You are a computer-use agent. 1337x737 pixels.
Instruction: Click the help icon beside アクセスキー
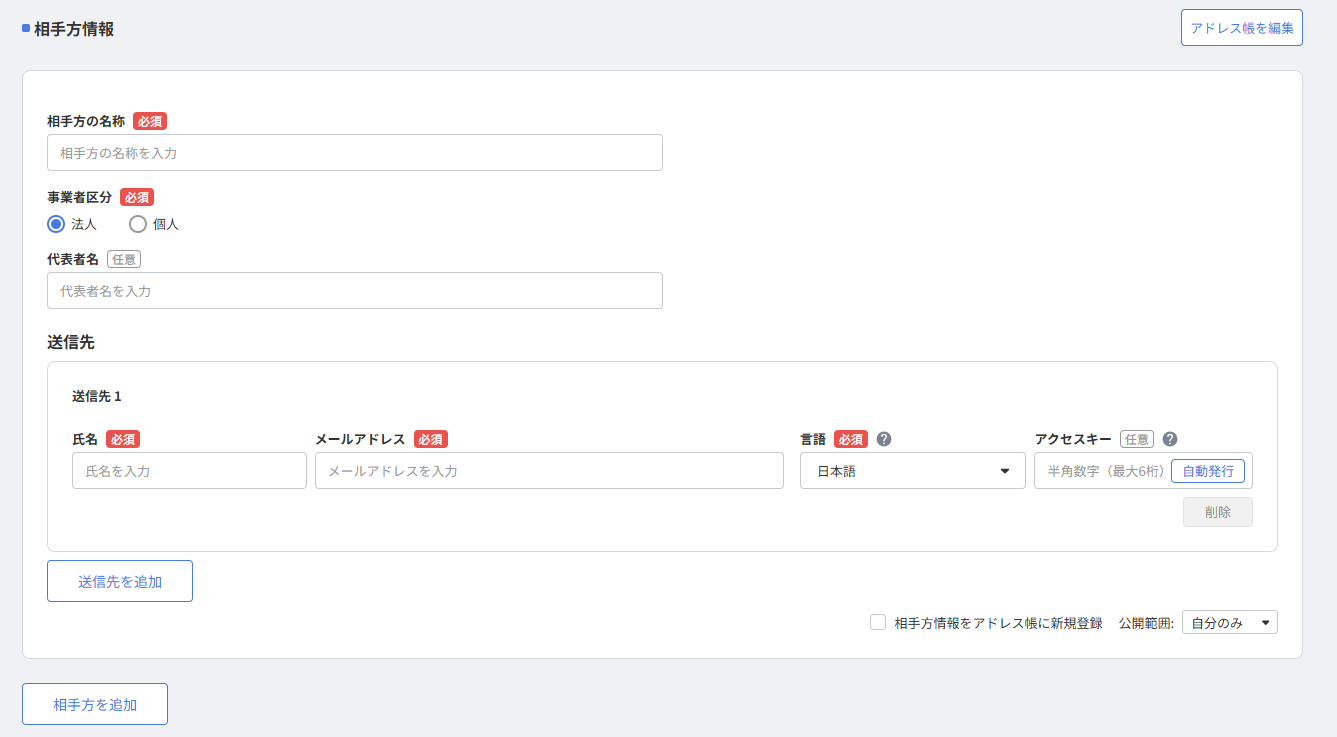[x=1170, y=439]
